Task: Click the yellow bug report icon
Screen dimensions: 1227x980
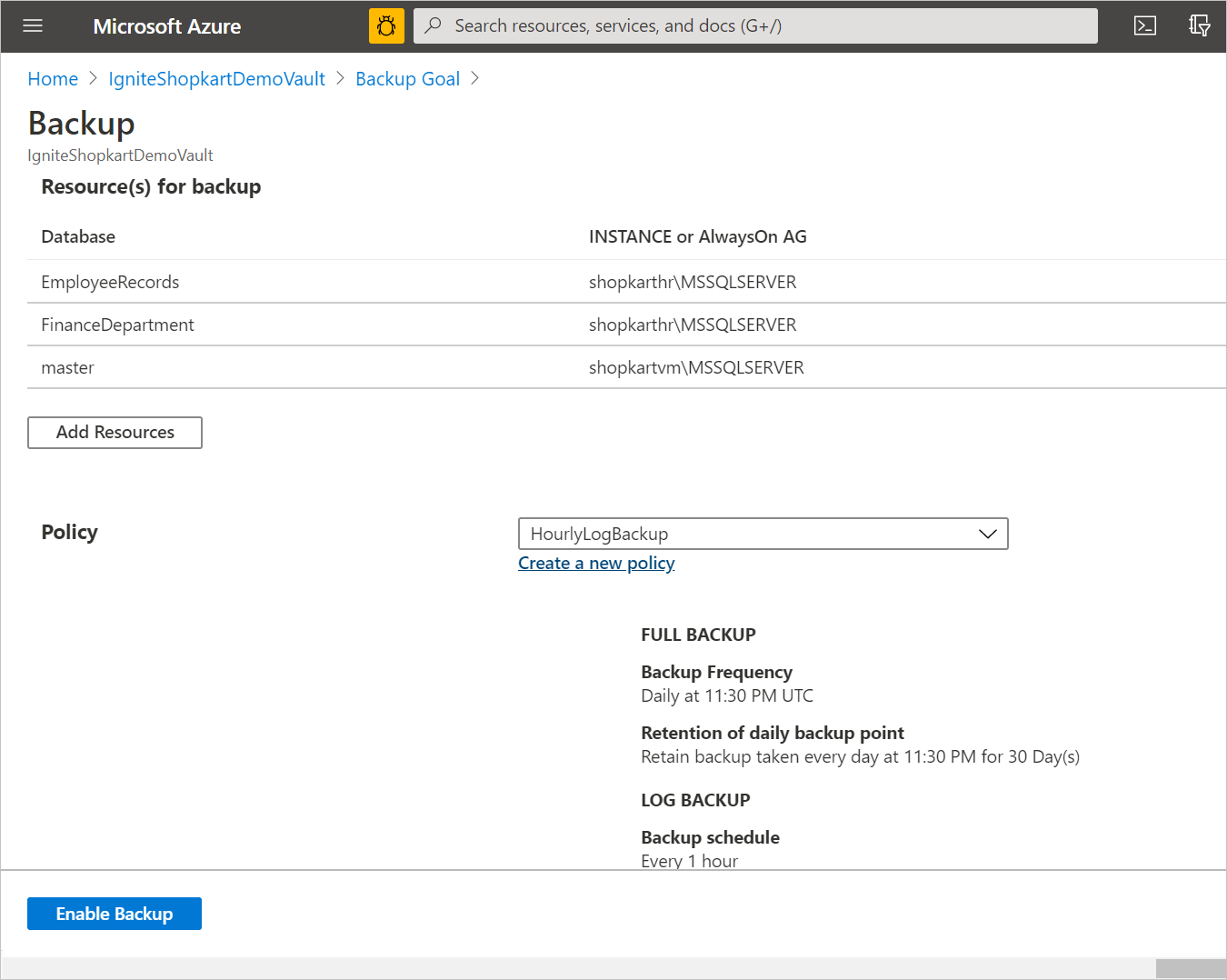Action: click(x=386, y=25)
